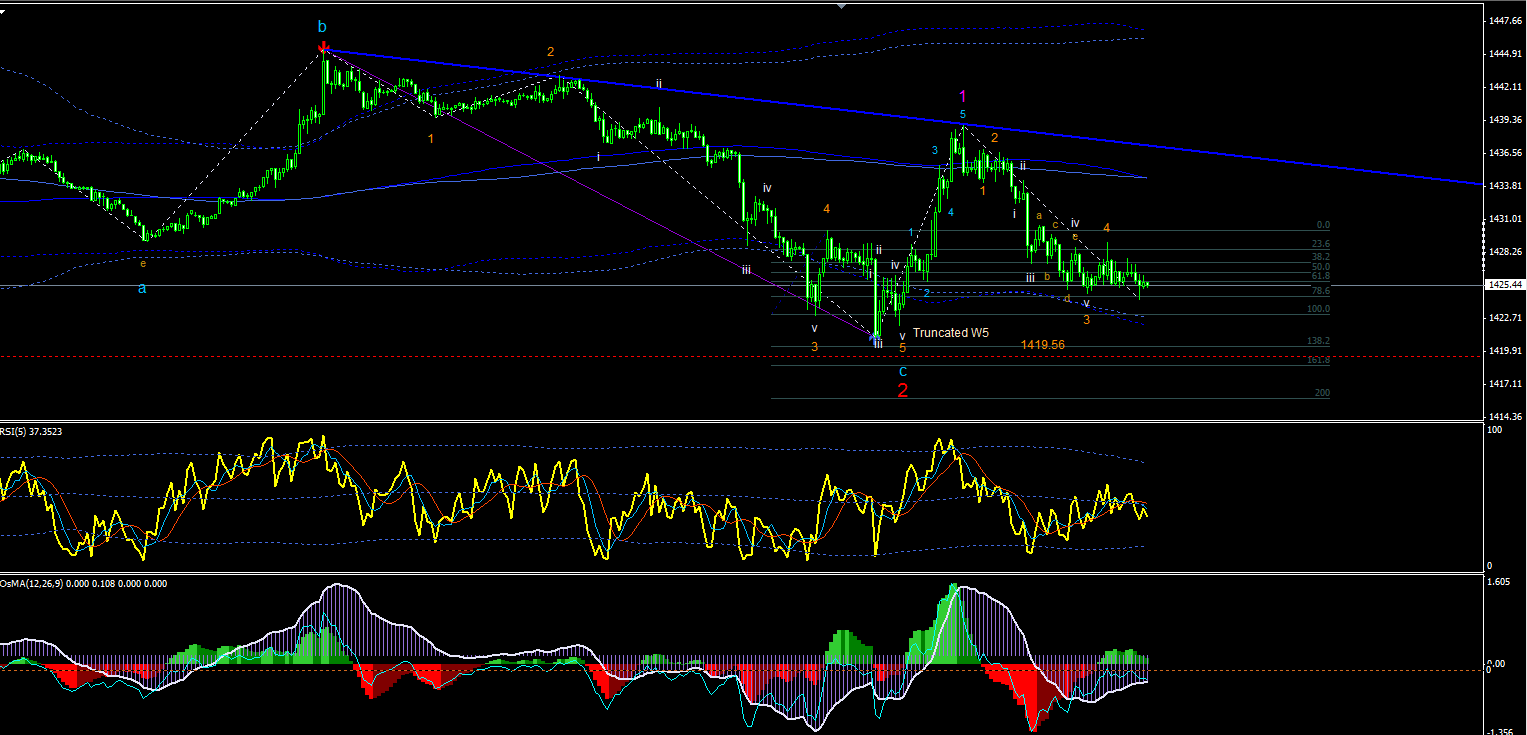This screenshot has height=735, width=1527.
Task: Click price axis value 1436.56
Action: [1506, 153]
